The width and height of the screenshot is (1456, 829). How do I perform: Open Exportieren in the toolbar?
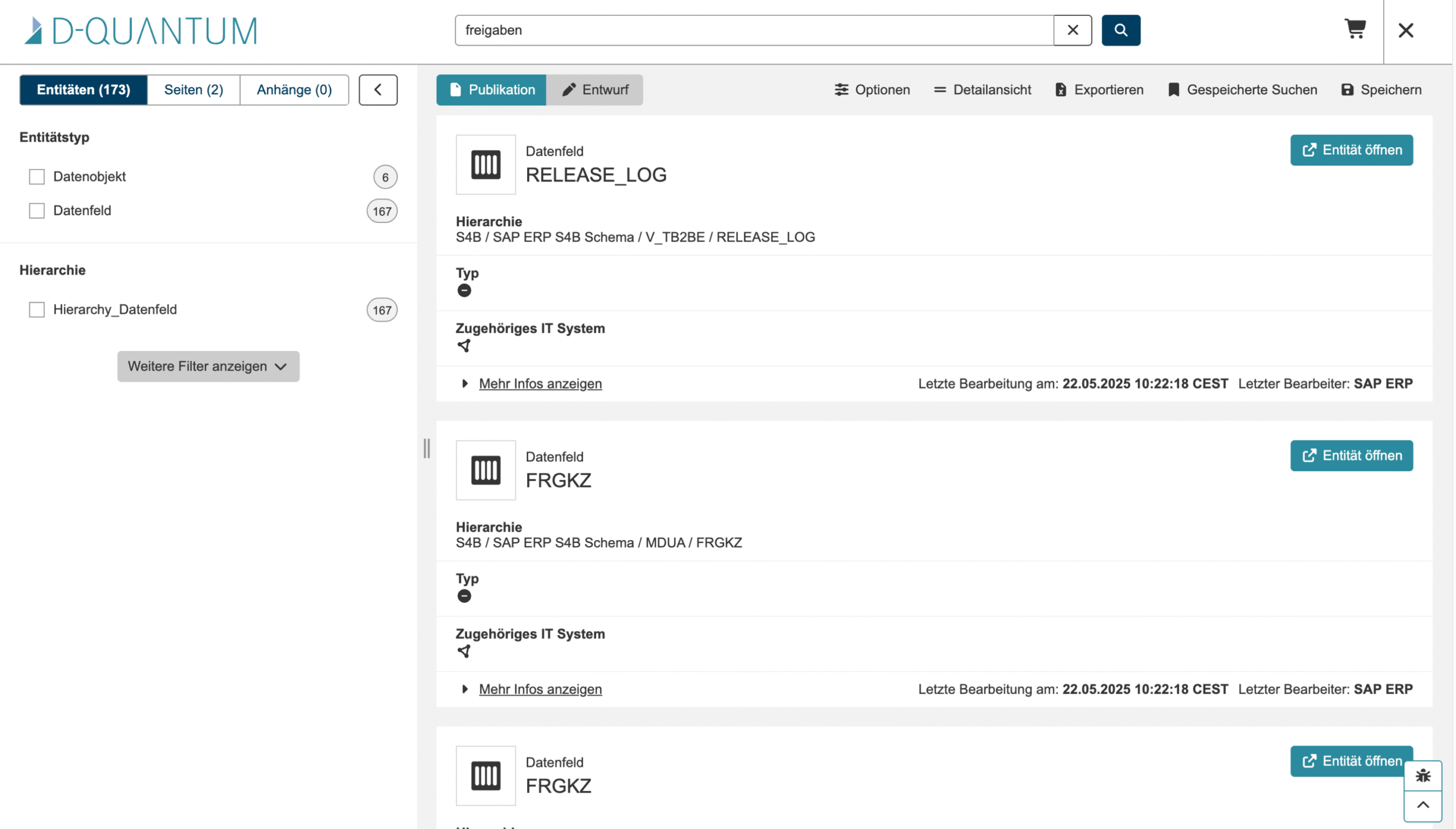1099,90
